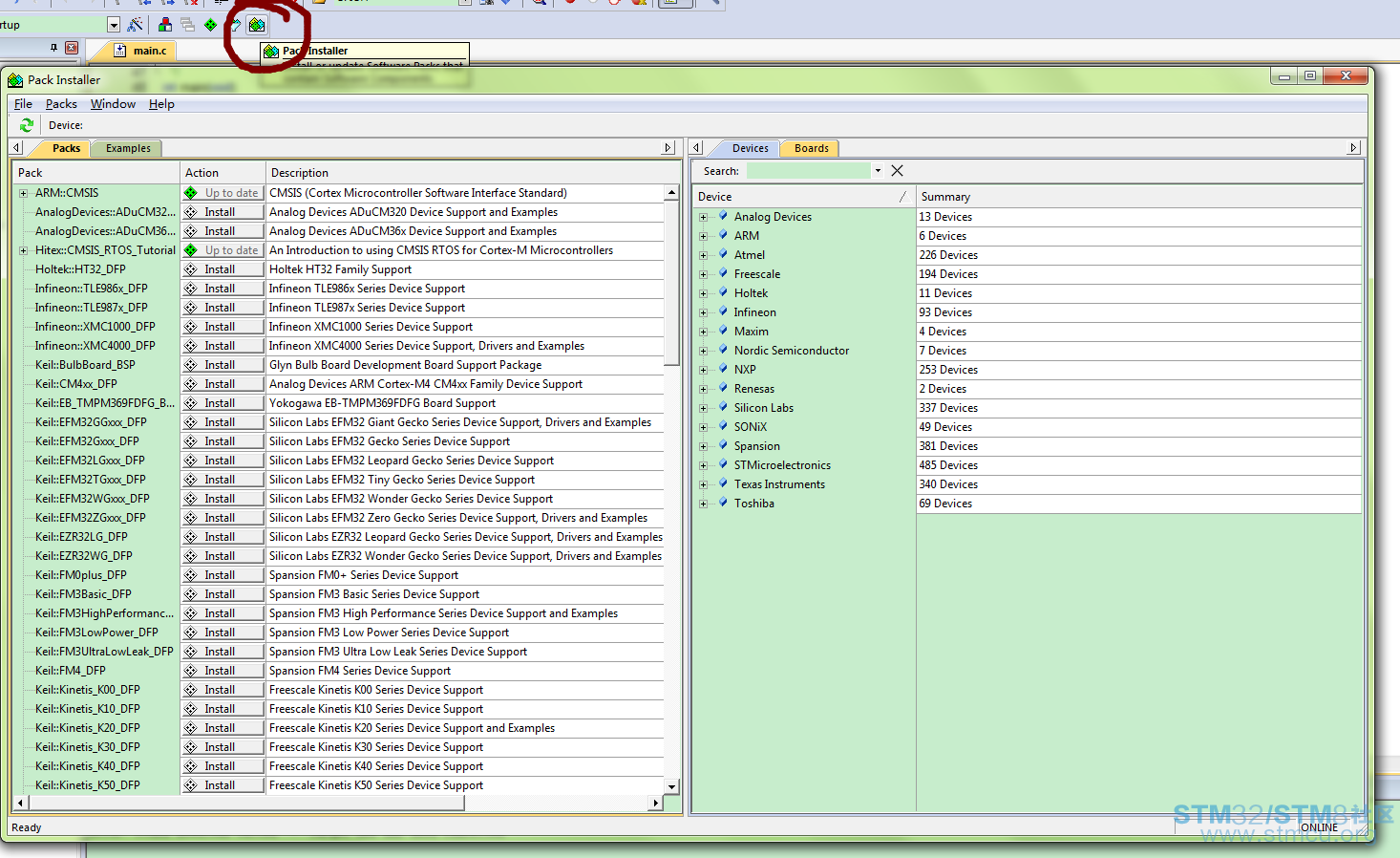The height and width of the screenshot is (858, 1400).
Task: Click the Nordic Semiconductor vendor icon
Action: click(x=723, y=350)
